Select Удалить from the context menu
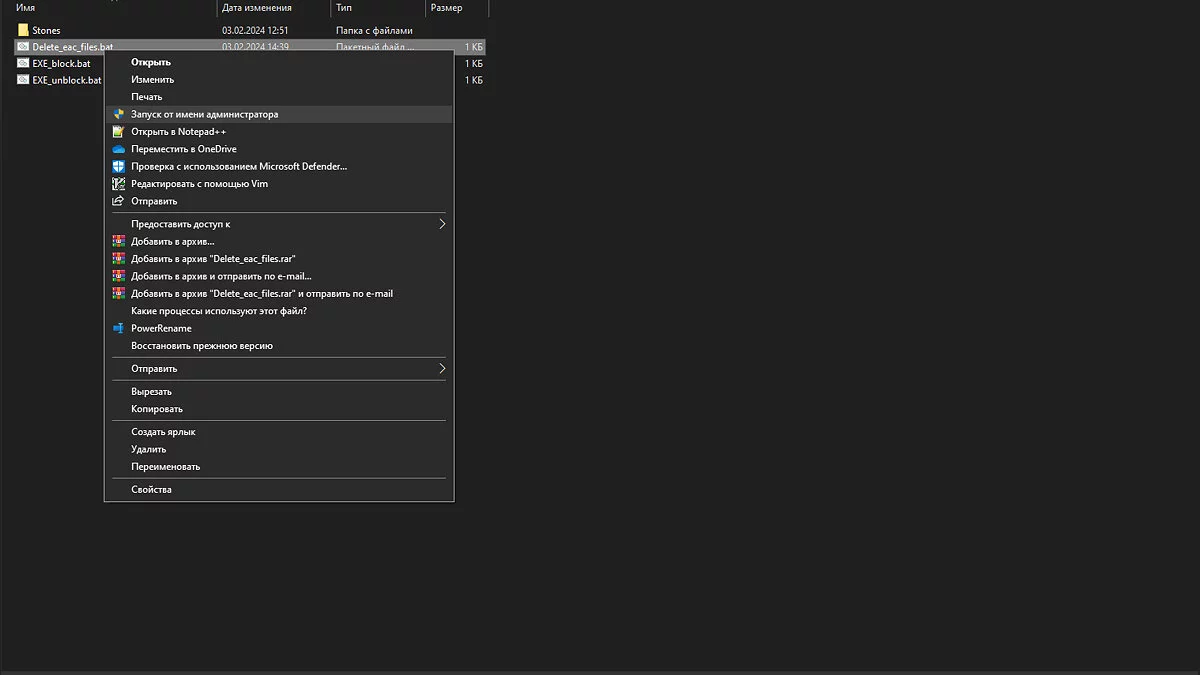Viewport: 1200px width, 675px height. 148,449
